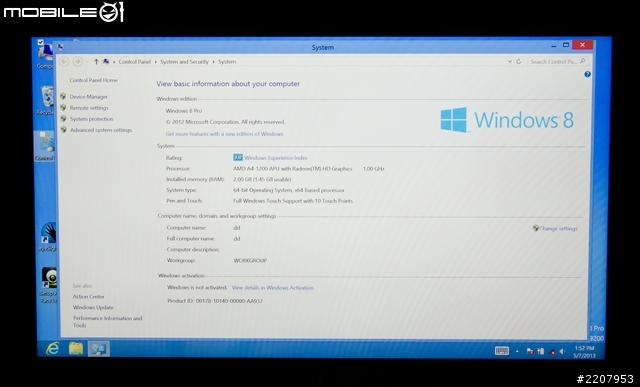Open the address bar history dropdown
This screenshot has height=387, width=640.
click(x=510, y=62)
